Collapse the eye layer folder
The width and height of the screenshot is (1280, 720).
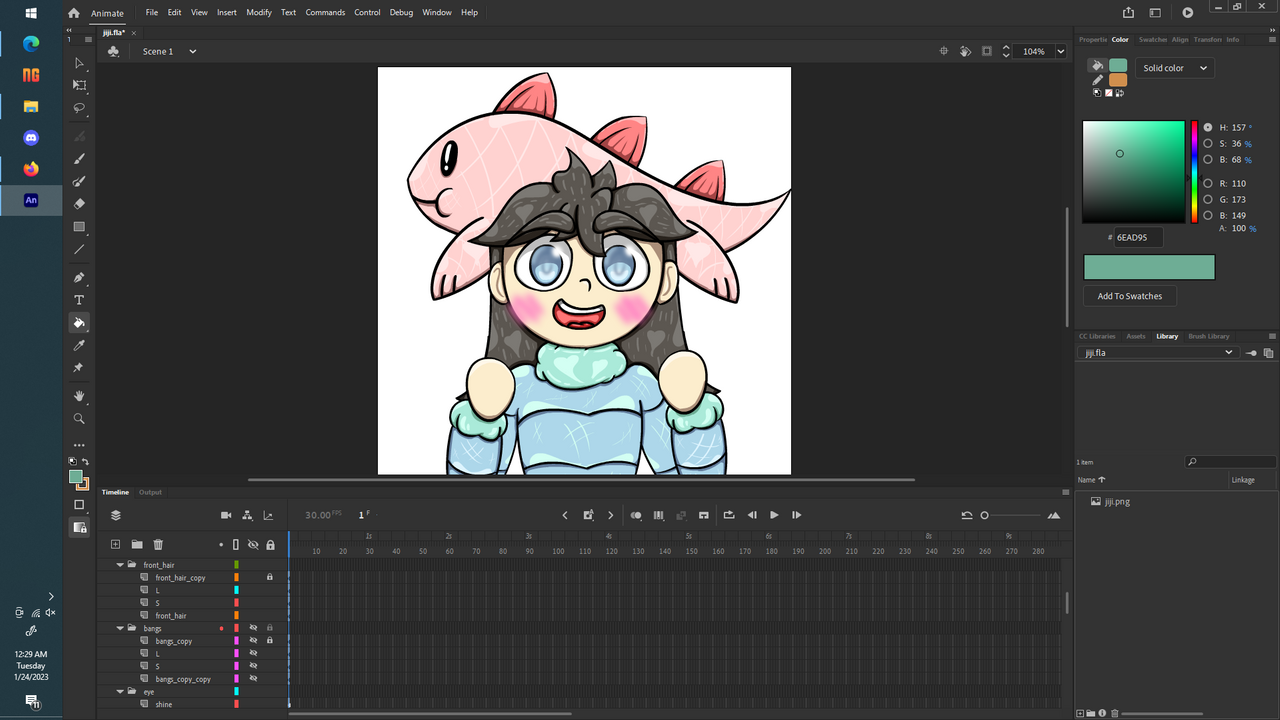(x=120, y=691)
